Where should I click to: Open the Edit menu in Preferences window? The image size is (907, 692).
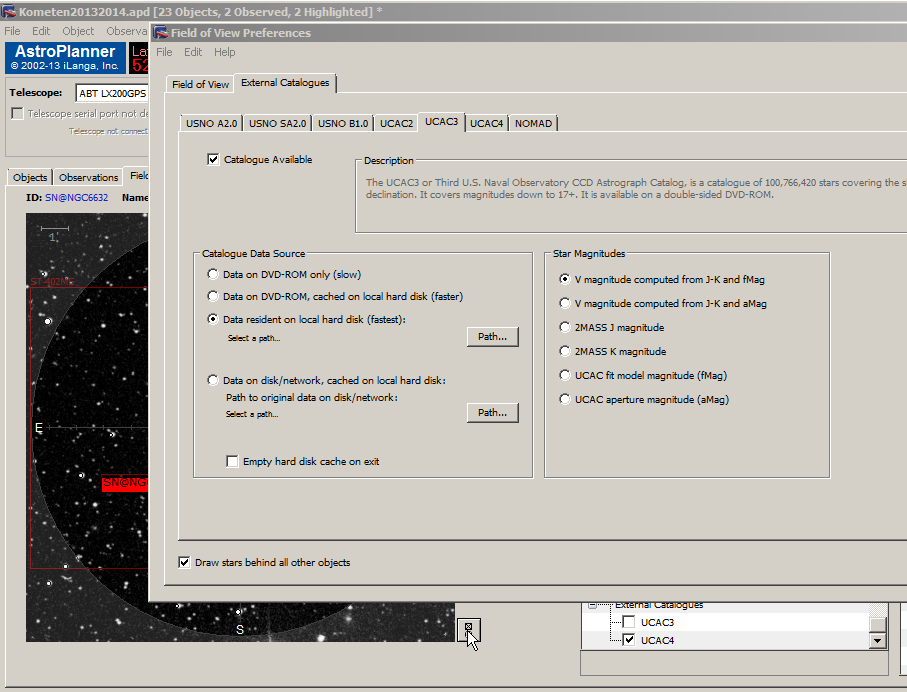pyautogui.click(x=193, y=52)
